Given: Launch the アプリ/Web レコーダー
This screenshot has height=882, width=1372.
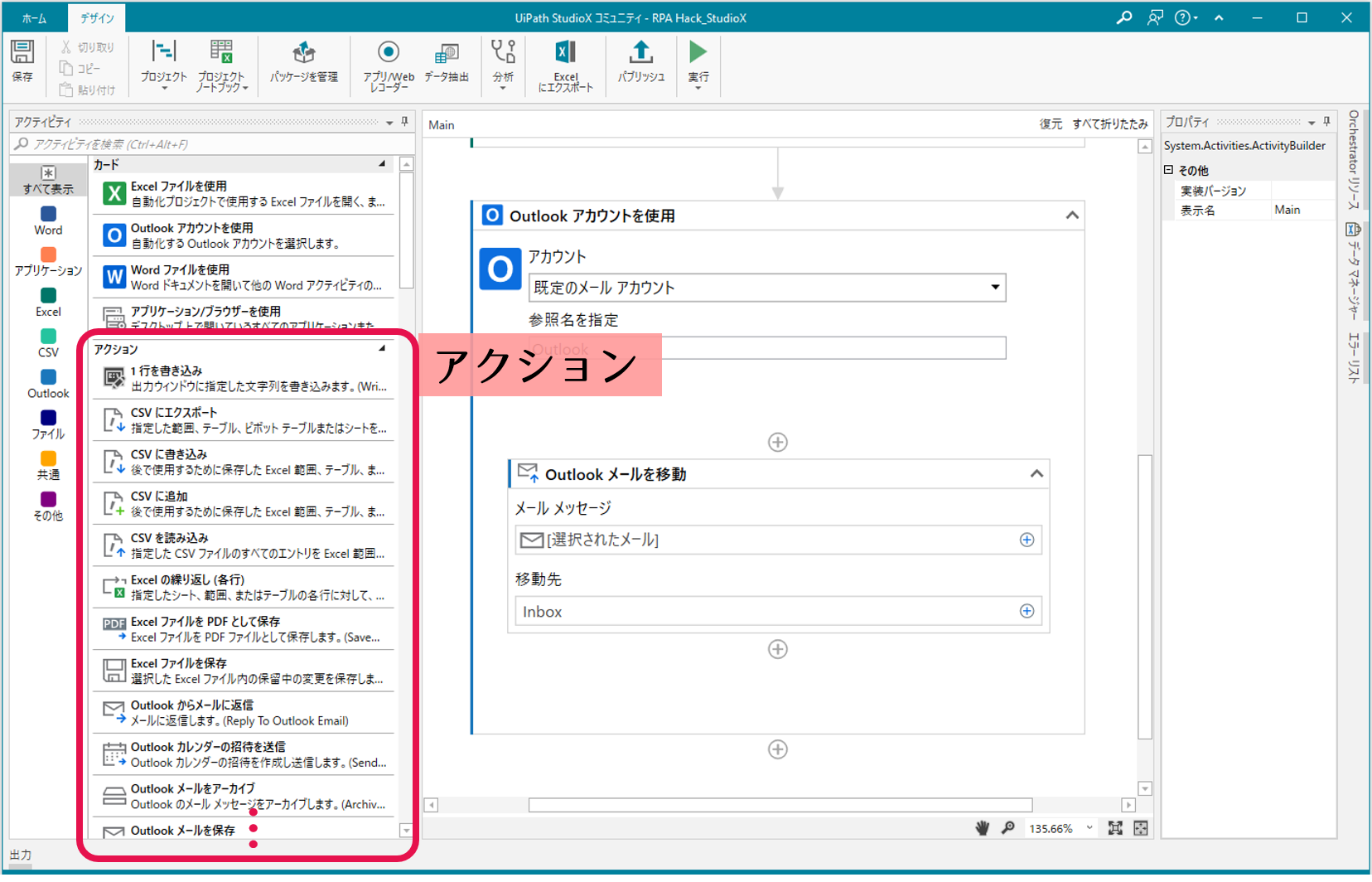Looking at the screenshot, I should 389,62.
